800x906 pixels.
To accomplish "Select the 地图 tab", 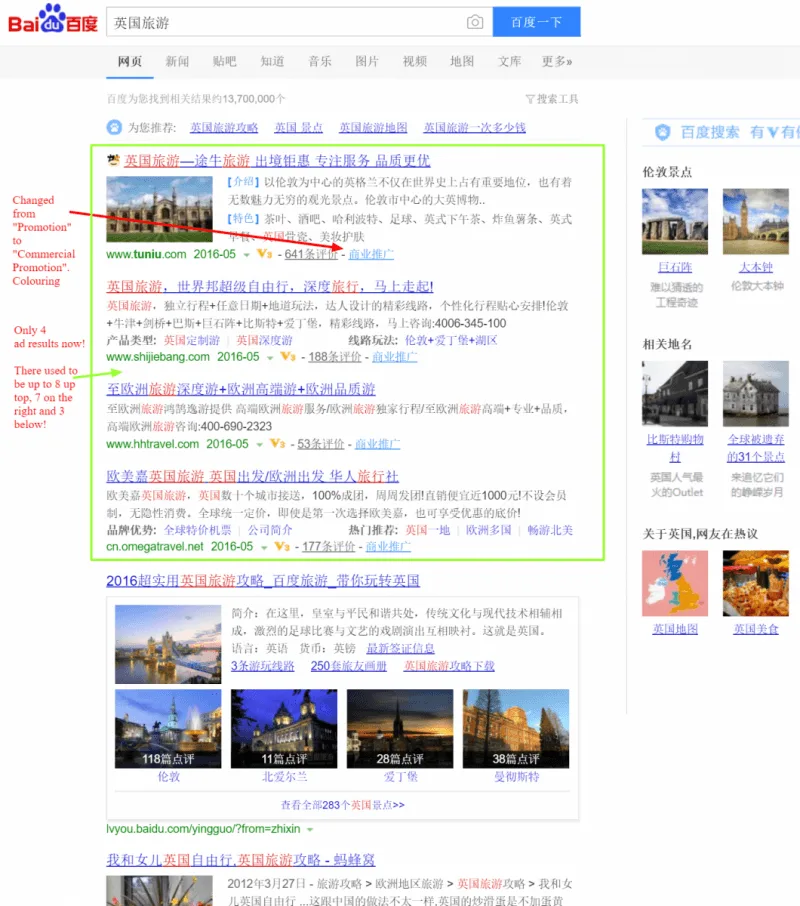I will (x=462, y=61).
